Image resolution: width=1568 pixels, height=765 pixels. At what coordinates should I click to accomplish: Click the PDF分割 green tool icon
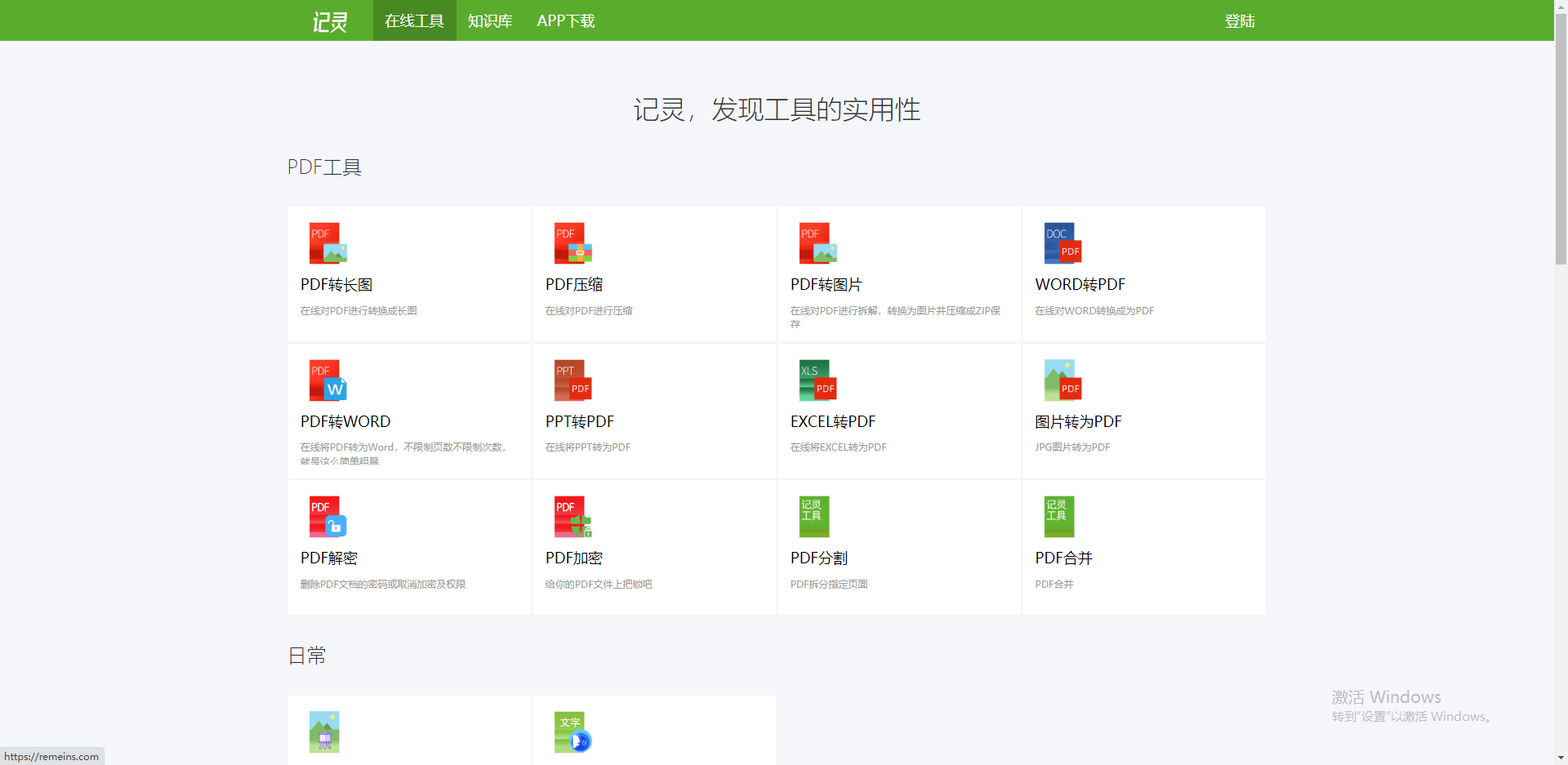[814, 517]
